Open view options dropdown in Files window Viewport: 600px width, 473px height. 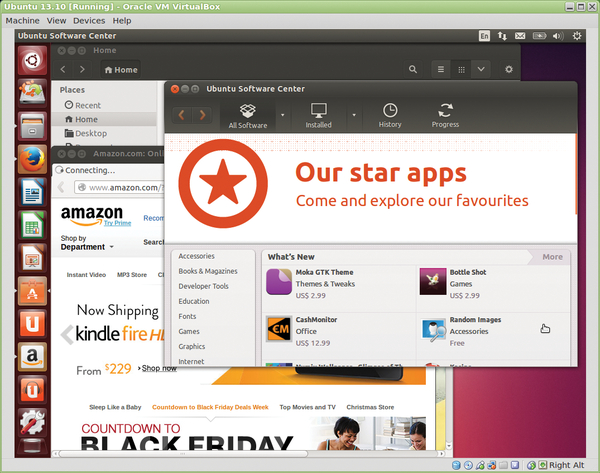click(481, 70)
